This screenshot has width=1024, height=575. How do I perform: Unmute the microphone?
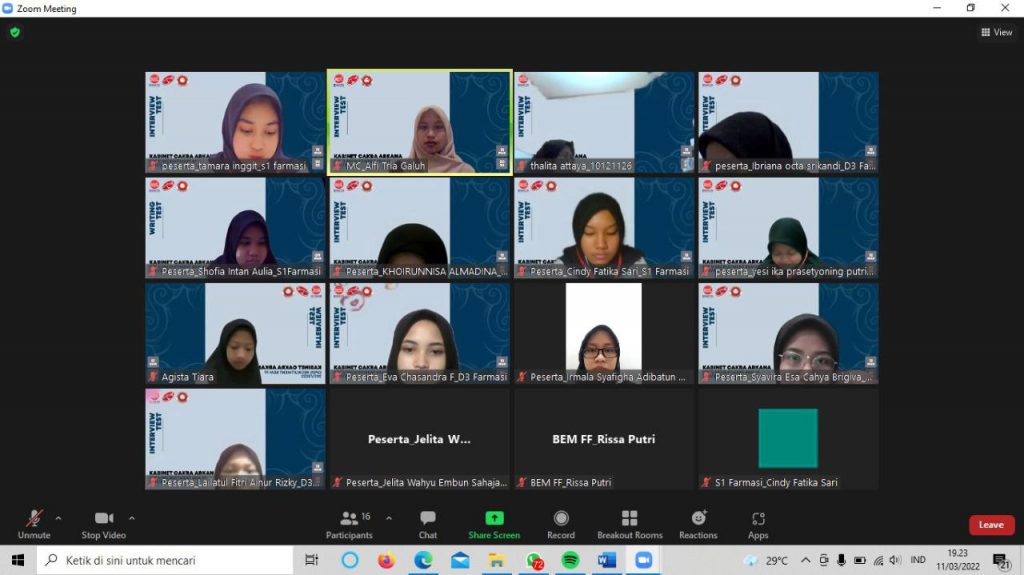click(x=34, y=523)
